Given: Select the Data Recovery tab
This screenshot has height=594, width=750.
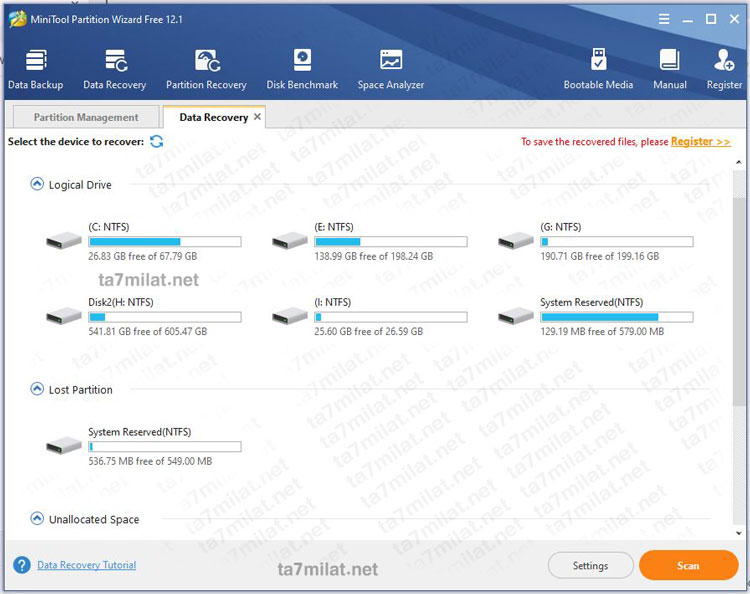Looking at the screenshot, I should 213,117.
